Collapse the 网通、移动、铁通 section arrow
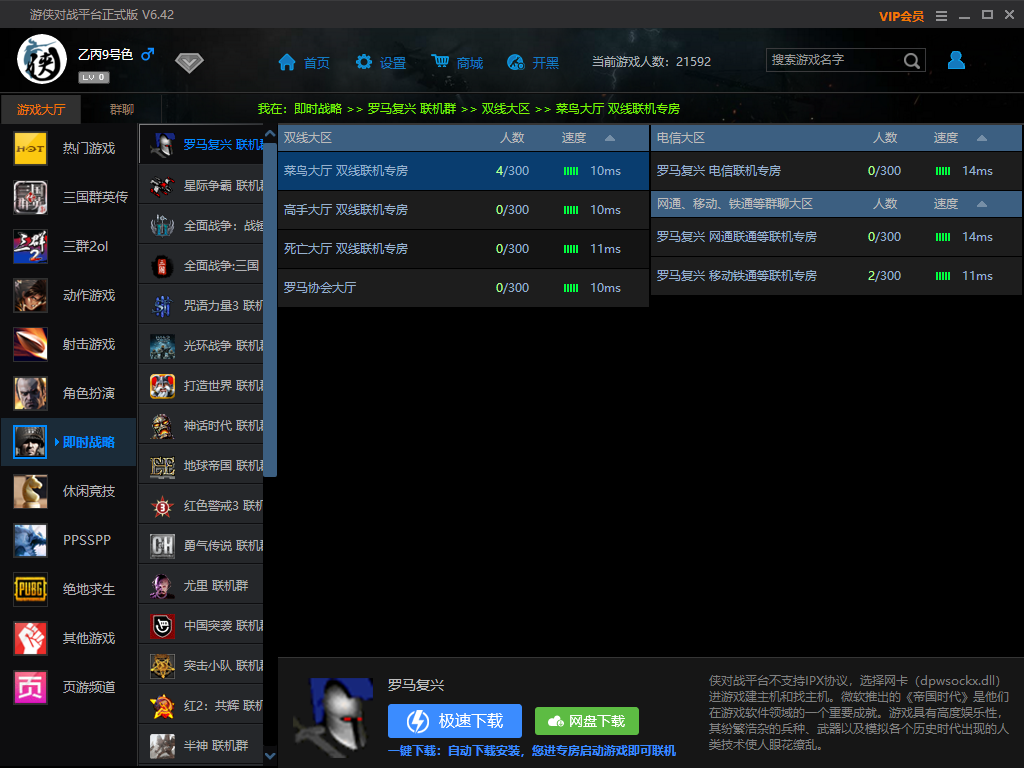The width and height of the screenshot is (1024, 768). coord(982,204)
